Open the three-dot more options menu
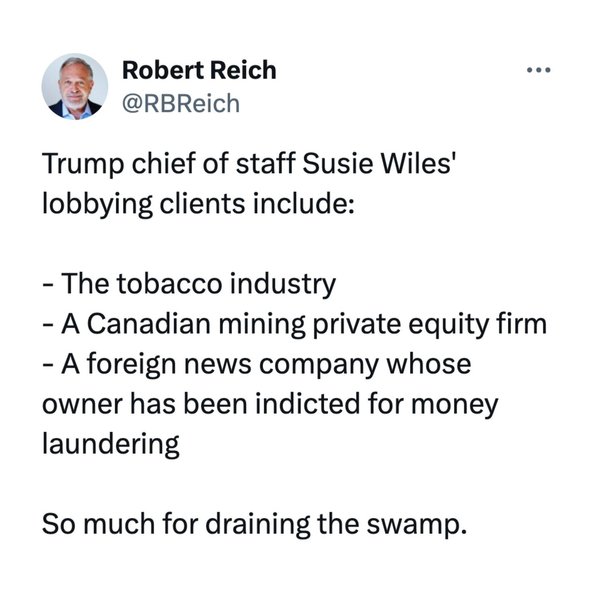The height and width of the screenshot is (600, 600). tap(540, 72)
